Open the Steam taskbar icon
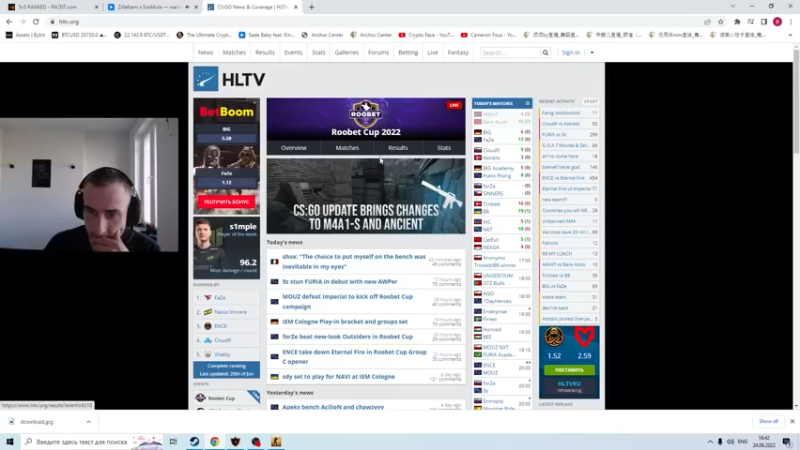 [194, 441]
